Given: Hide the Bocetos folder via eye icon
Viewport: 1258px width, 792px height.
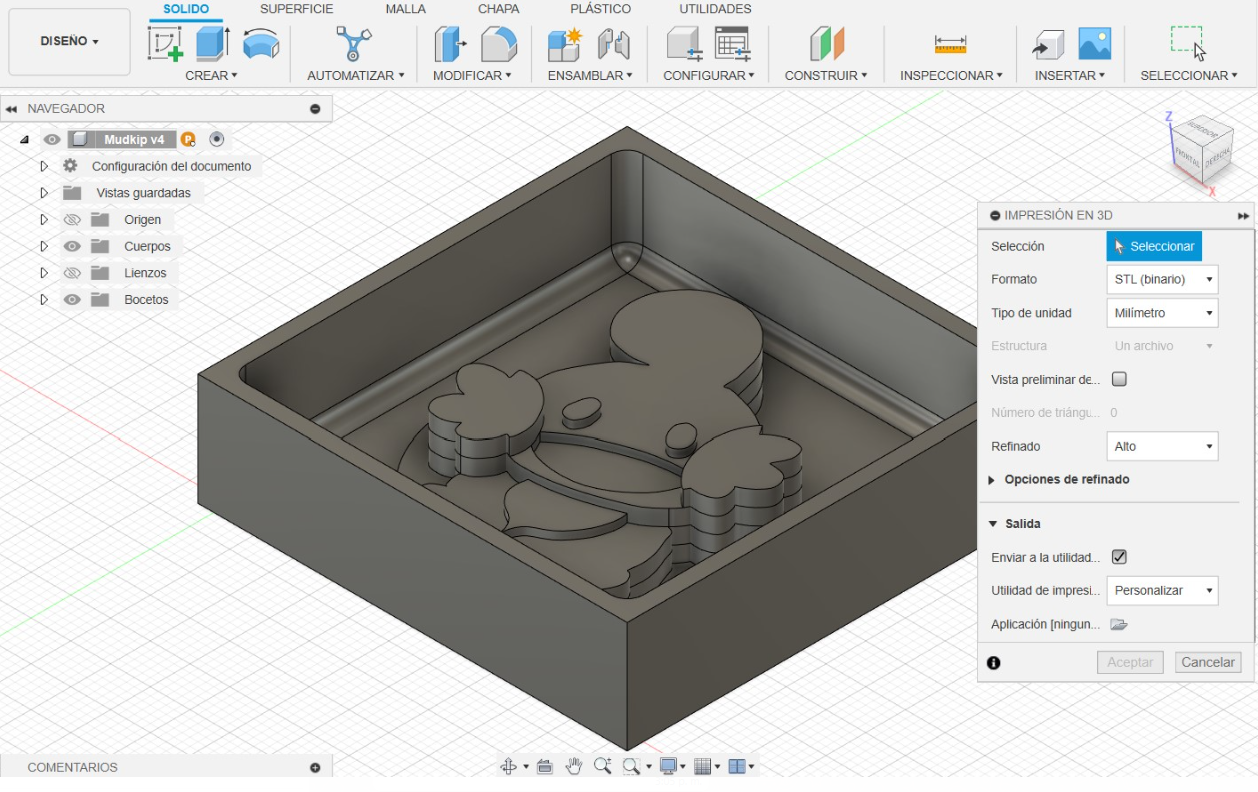Looking at the screenshot, I should point(72,300).
